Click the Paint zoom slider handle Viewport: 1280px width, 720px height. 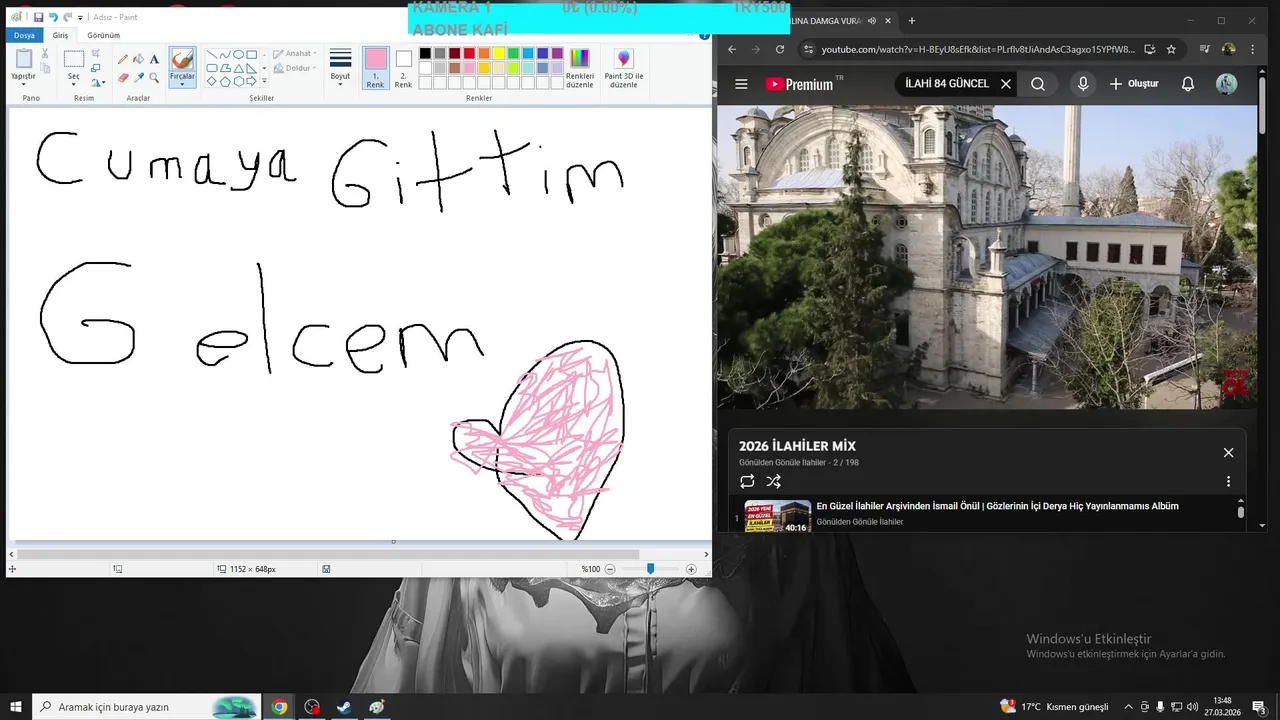(650, 569)
